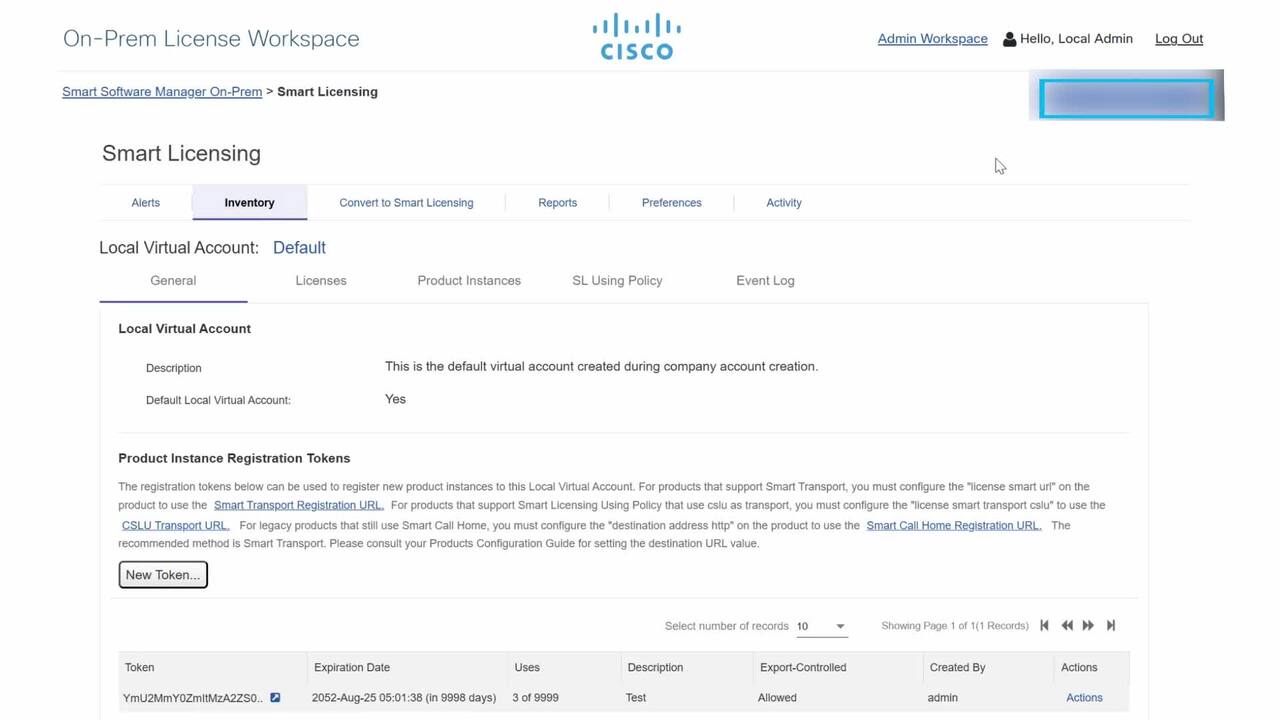The height and width of the screenshot is (720, 1280).
Task: Go to next page of token records
Action: 1088,626
